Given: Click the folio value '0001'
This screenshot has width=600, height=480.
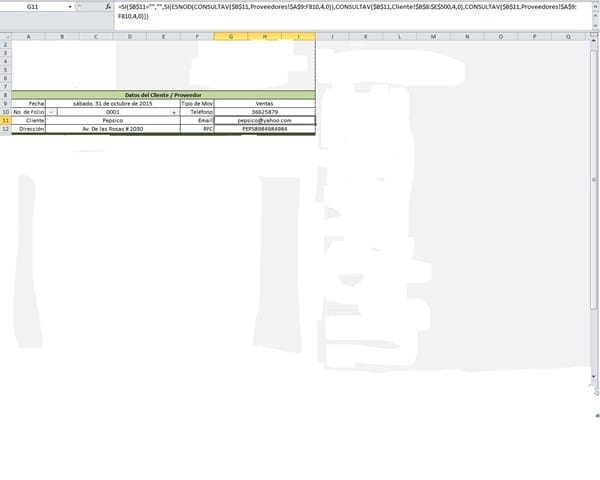Looking at the screenshot, I should coord(113,112).
